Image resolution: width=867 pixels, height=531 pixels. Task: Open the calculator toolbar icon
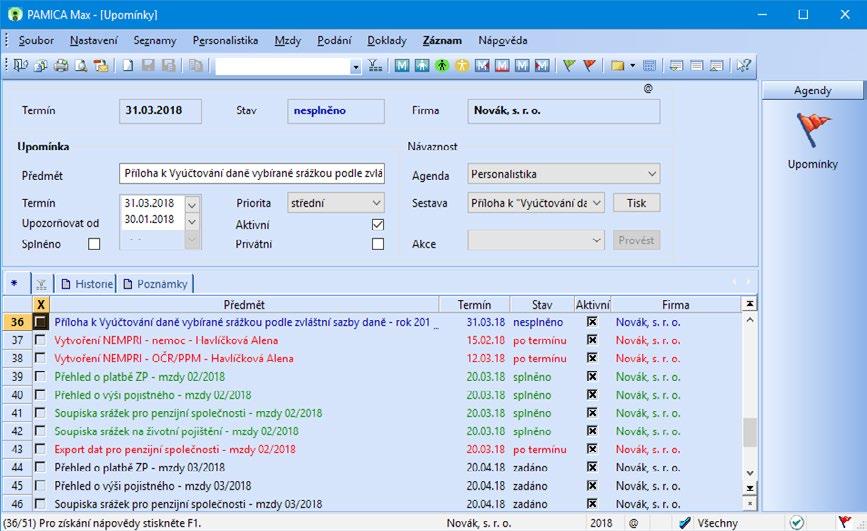[x=649, y=65]
